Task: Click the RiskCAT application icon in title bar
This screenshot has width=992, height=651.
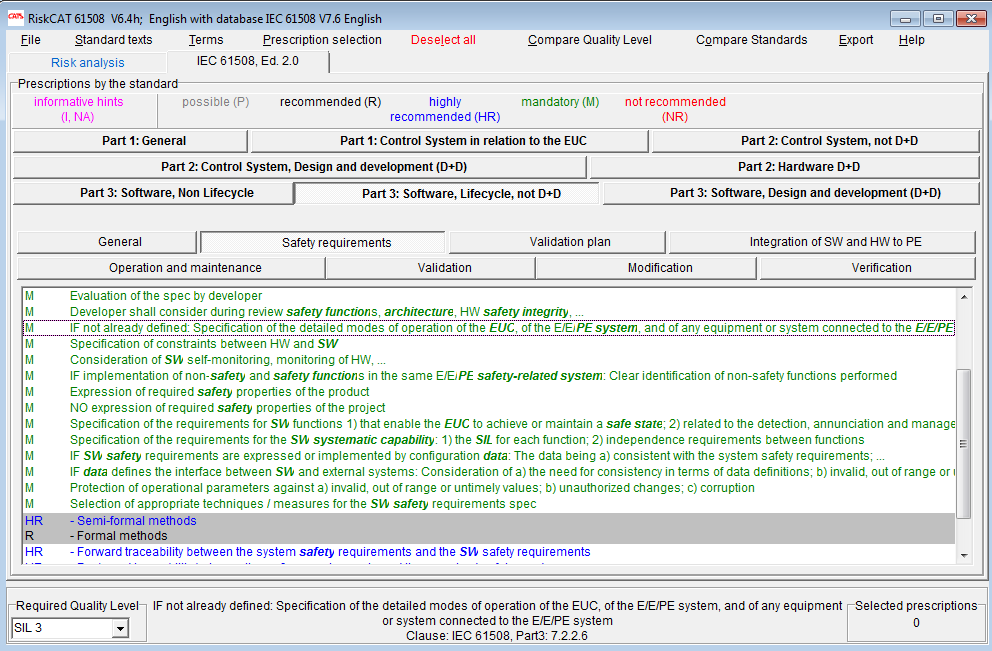Action: click(x=16, y=18)
